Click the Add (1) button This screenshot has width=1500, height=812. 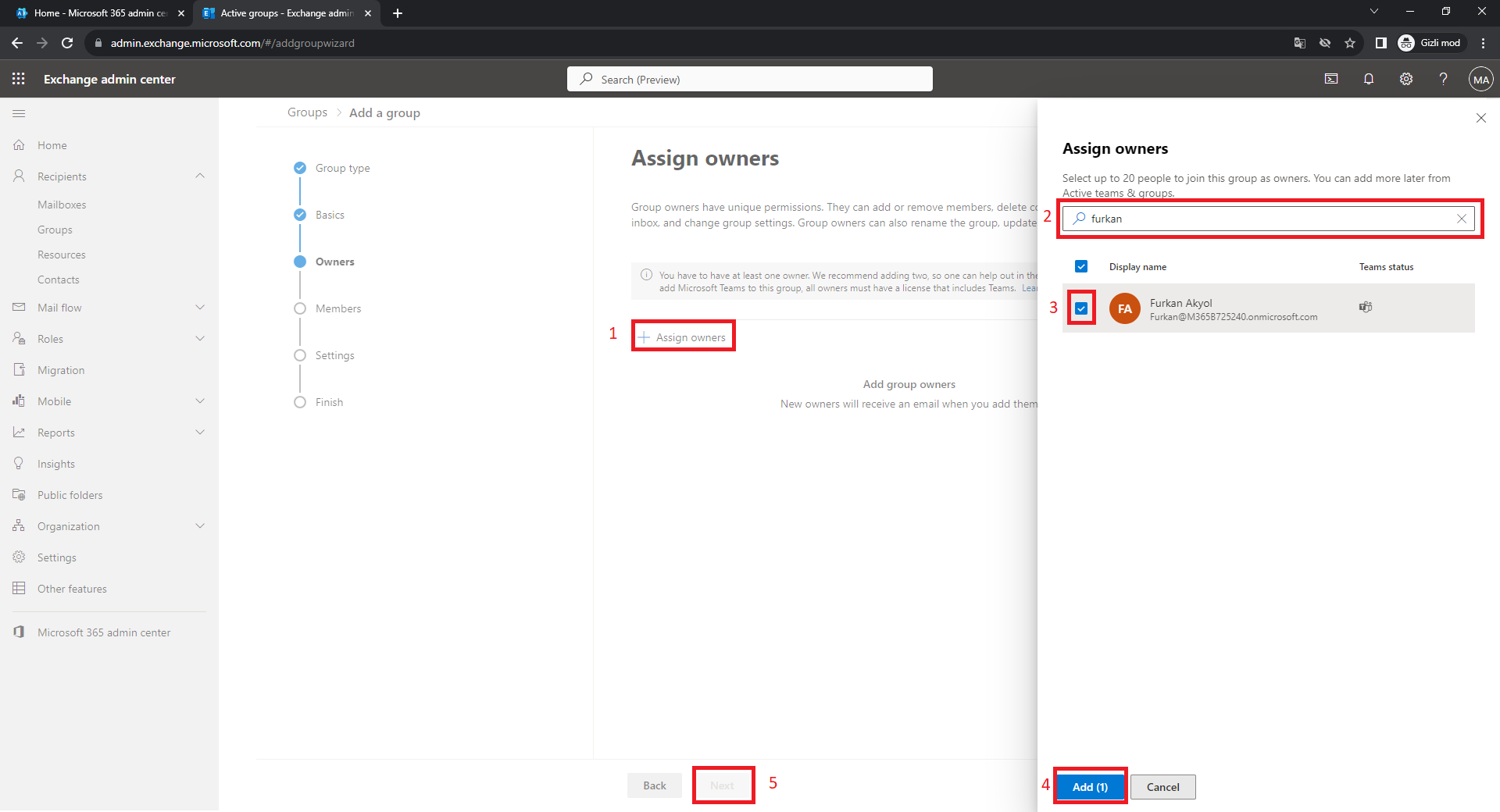tap(1090, 787)
